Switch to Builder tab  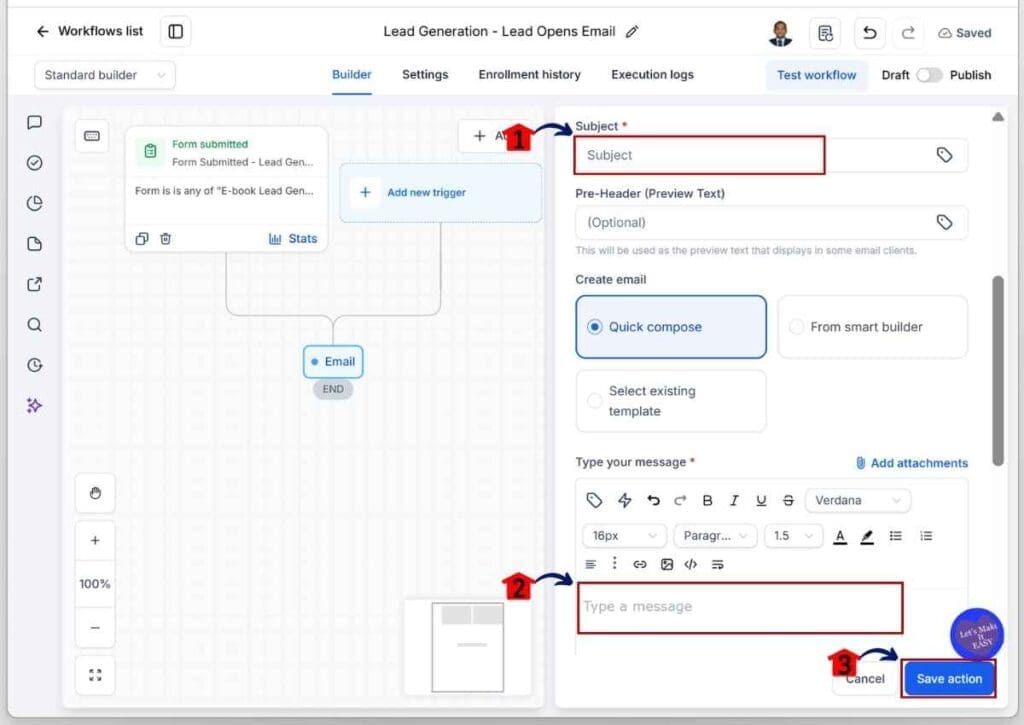pyautogui.click(x=351, y=74)
